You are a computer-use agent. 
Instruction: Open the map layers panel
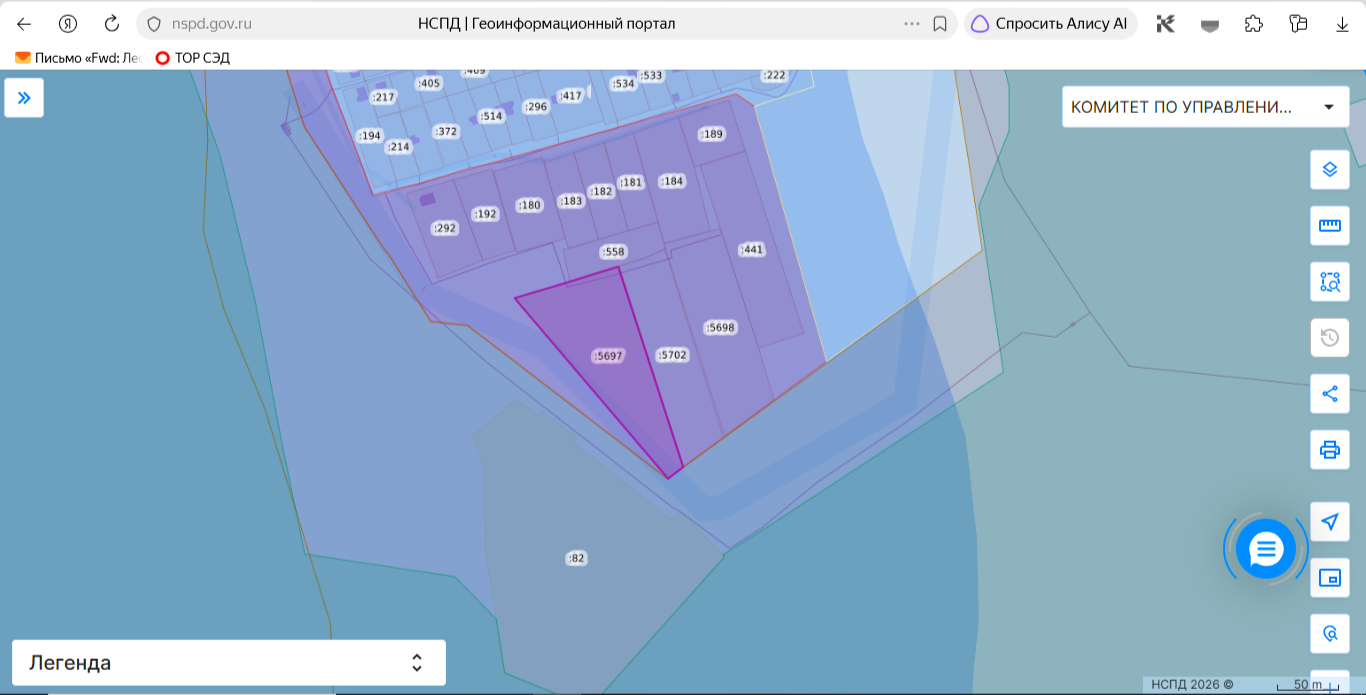pyautogui.click(x=1330, y=169)
